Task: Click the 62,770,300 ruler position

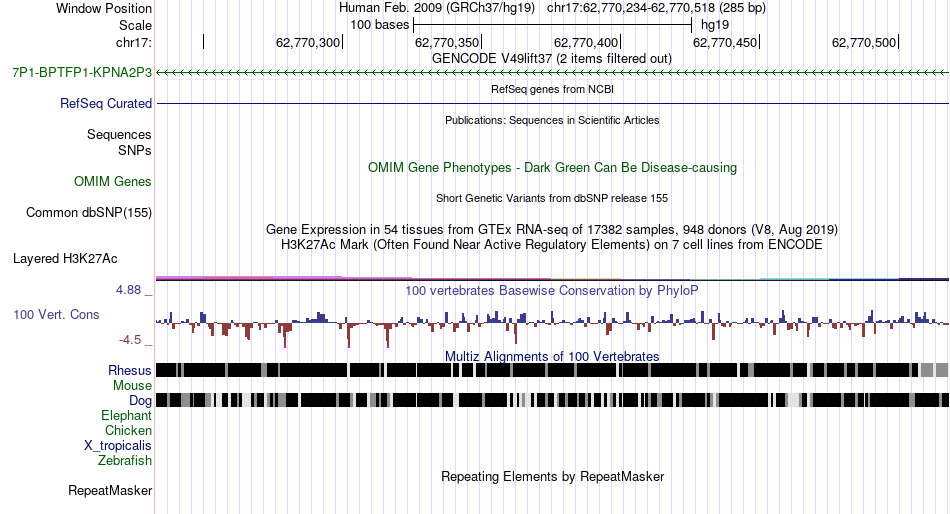Action: pyautogui.click(x=308, y=42)
